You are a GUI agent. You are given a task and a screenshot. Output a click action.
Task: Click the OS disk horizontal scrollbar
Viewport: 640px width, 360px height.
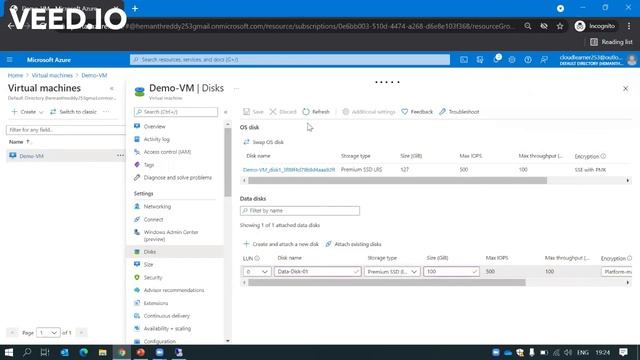point(397,180)
